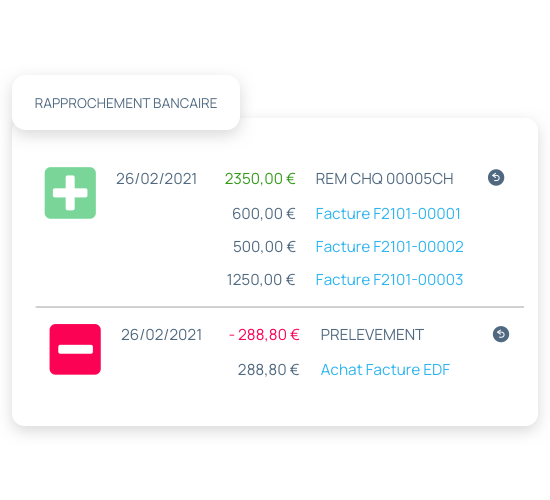This screenshot has height=500, width=550.
Task: Open Achat Facture EDF link
Action: pyautogui.click(x=385, y=369)
